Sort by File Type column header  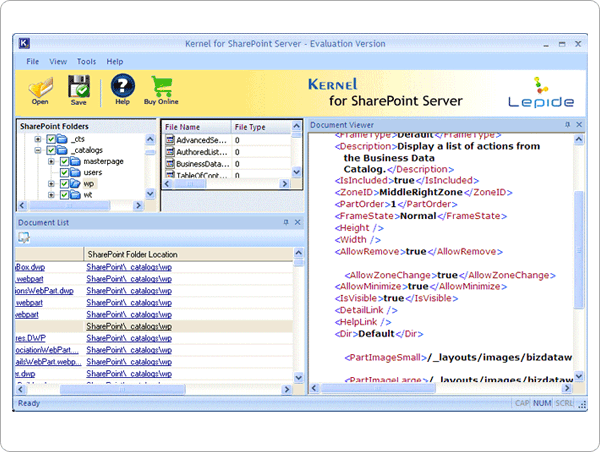[262, 127]
